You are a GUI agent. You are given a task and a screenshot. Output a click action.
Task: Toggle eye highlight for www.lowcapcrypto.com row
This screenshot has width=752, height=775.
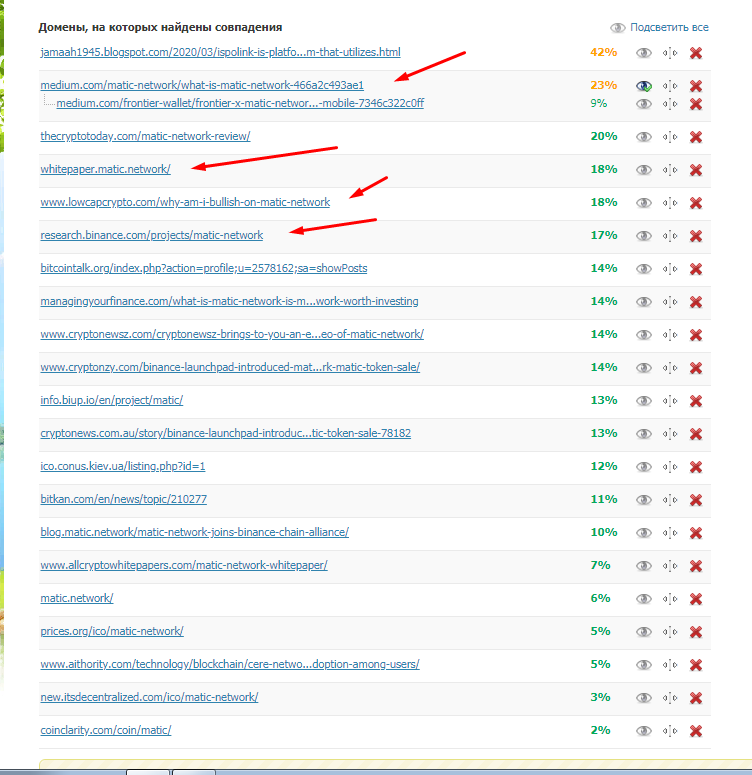click(643, 203)
